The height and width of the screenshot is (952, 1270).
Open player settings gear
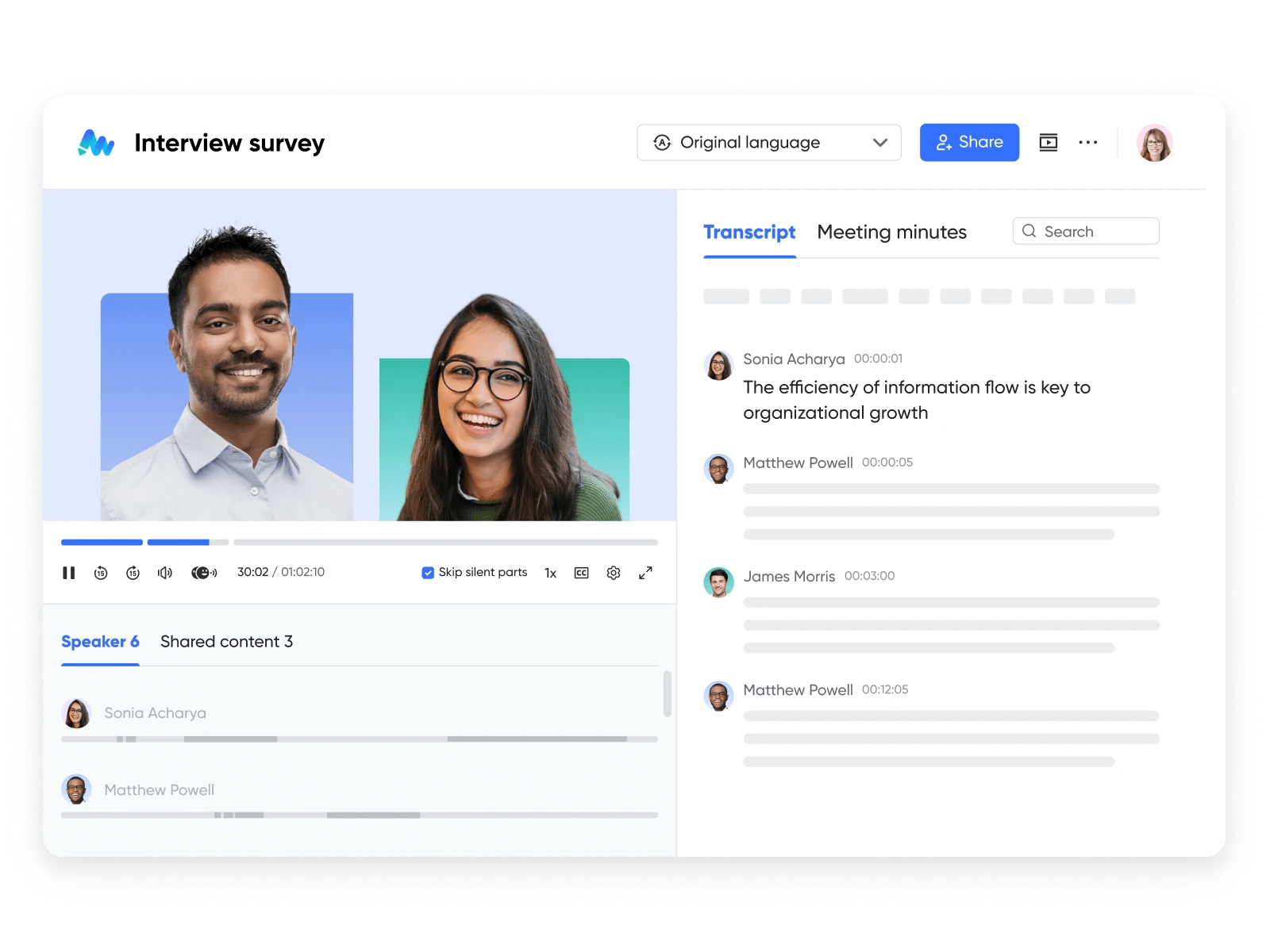click(614, 573)
